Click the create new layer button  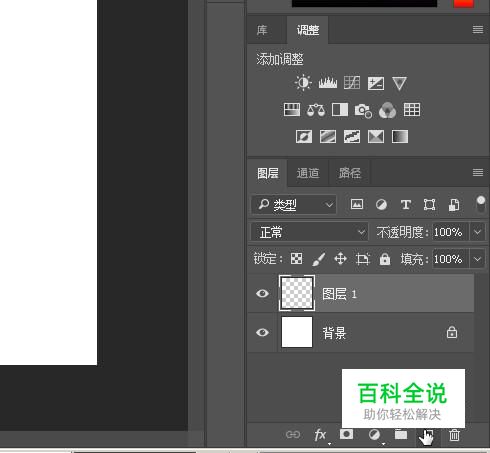pos(428,435)
